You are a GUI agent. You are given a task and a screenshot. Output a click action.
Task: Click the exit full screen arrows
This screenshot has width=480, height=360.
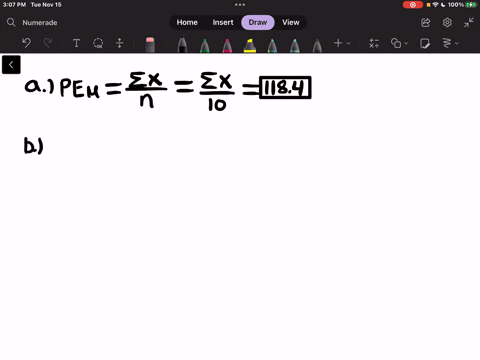(x=469, y=22)
